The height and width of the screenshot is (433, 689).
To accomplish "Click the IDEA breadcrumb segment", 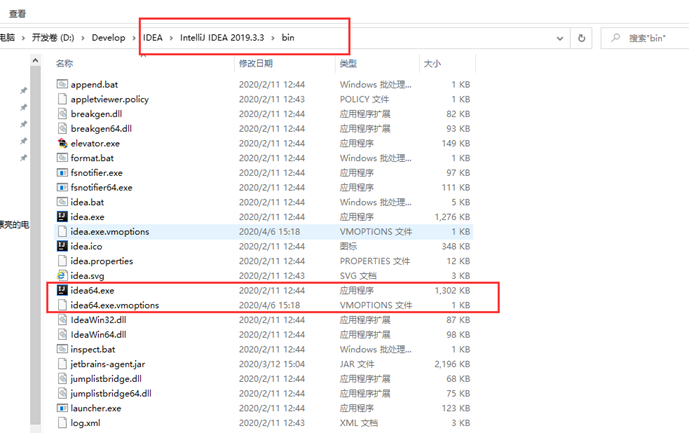I will [153, 38].
